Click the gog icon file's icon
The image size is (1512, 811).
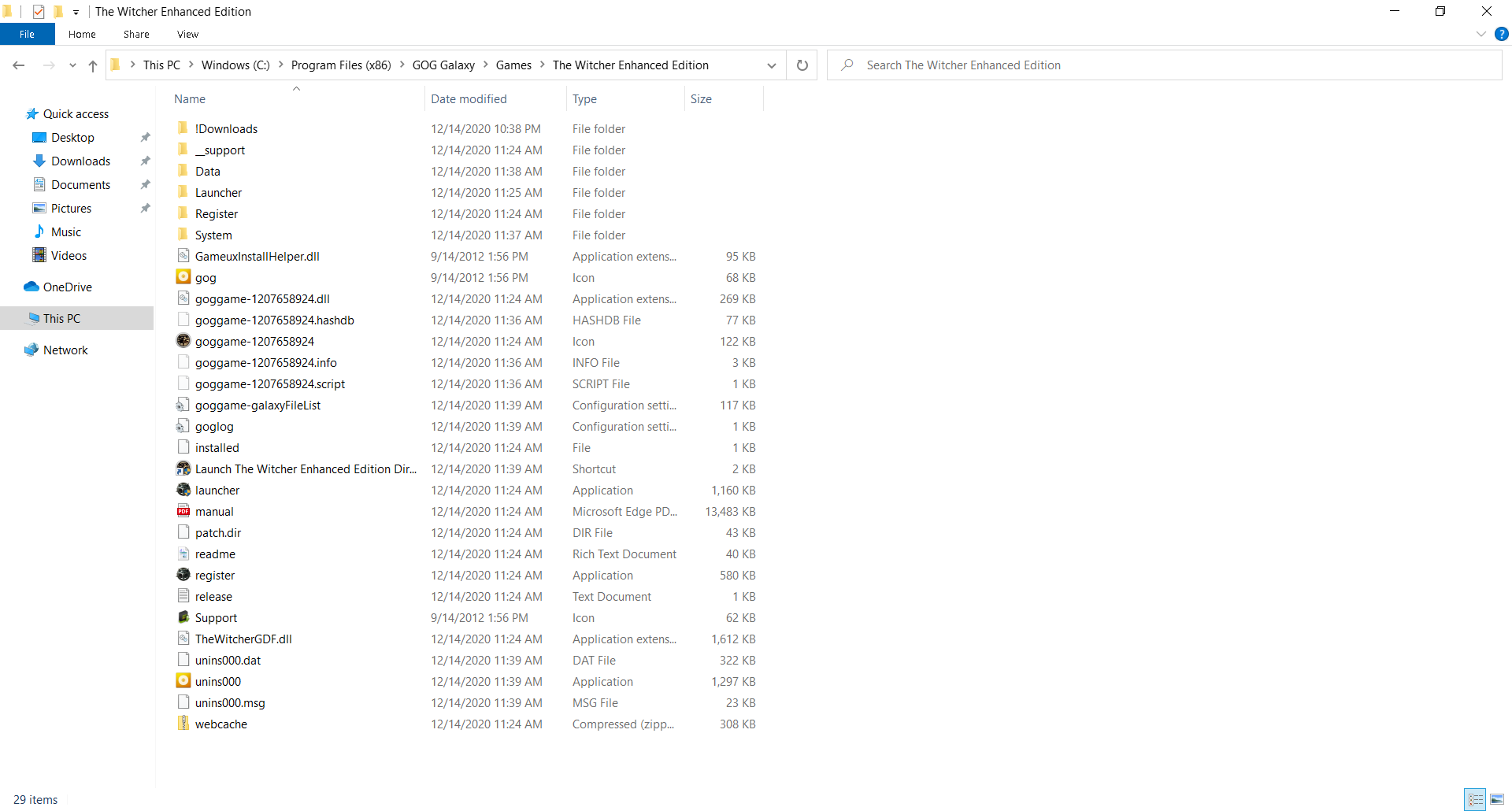click(x=183, y=277)
